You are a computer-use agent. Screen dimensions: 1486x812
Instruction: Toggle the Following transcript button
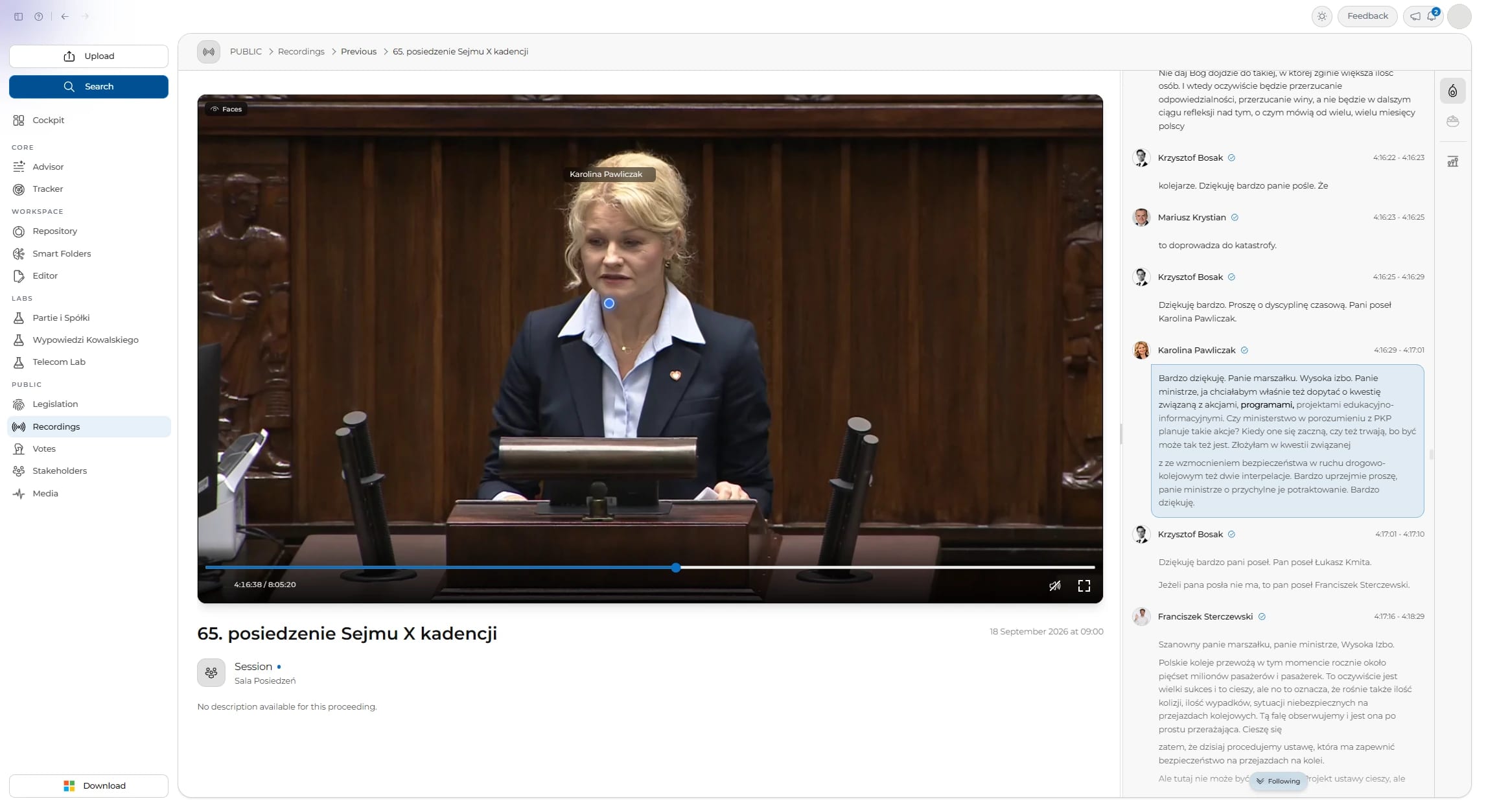click(x=1279, y=782)
